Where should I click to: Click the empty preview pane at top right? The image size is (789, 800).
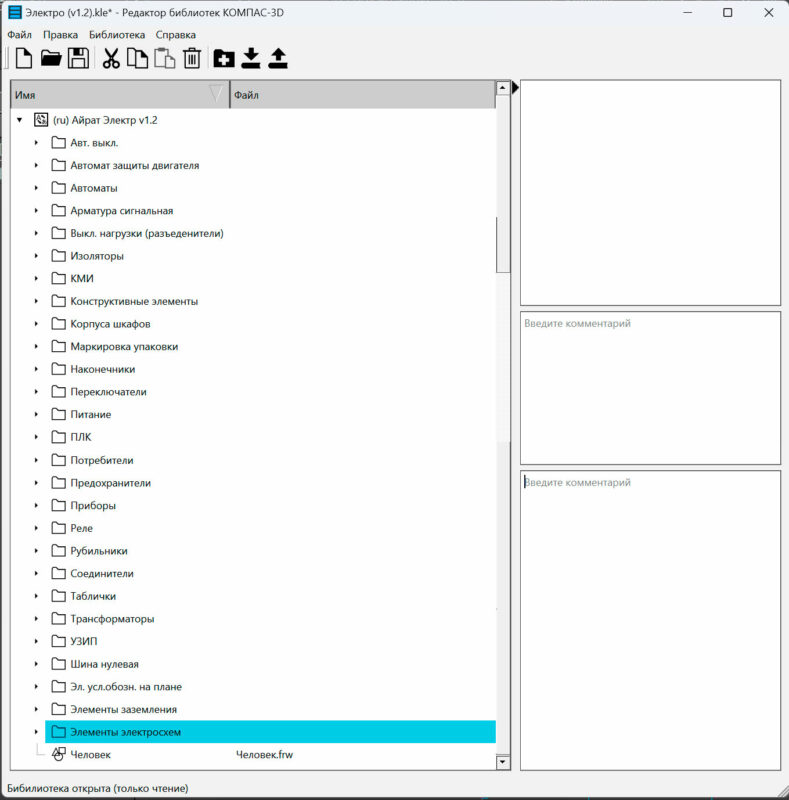pos(650,193)
